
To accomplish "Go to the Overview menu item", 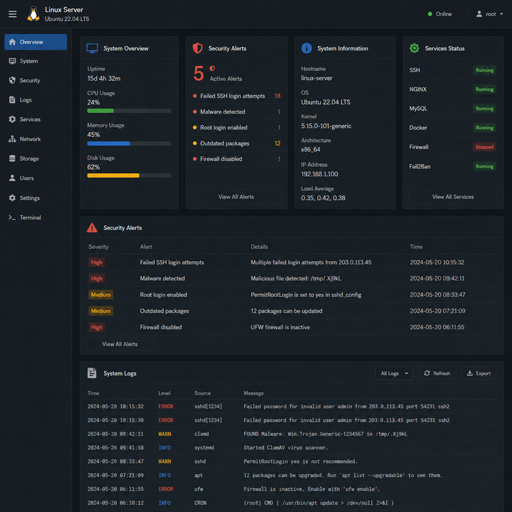I will coord(36,42).
